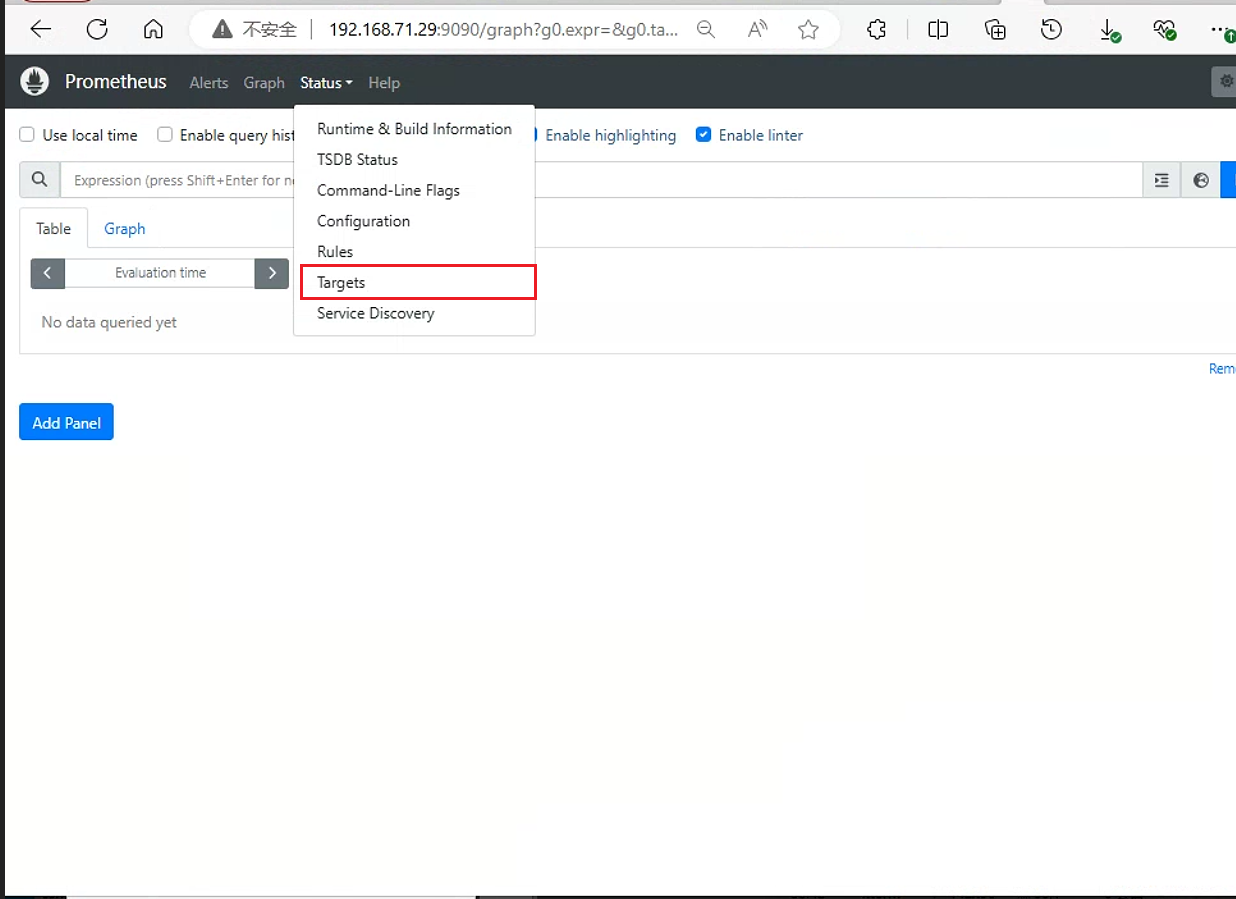Image resolution: width=1236 pixels, height=899 pixels.
Task: Enable the Use local time checkbox
Action: [x=27, y=135]
